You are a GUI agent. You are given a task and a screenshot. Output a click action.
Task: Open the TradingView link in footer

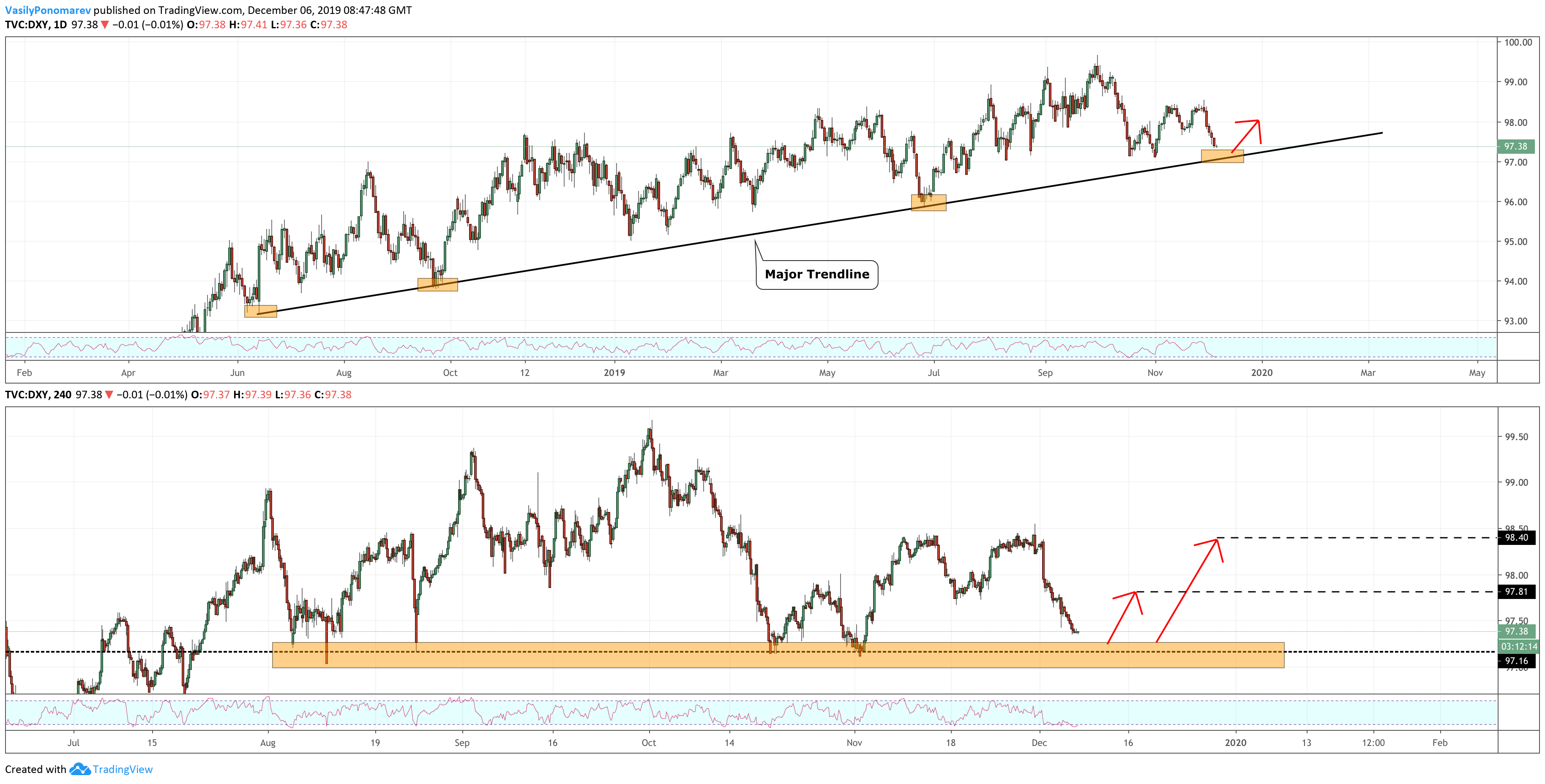pyautogui.click(x=123, y=769)
